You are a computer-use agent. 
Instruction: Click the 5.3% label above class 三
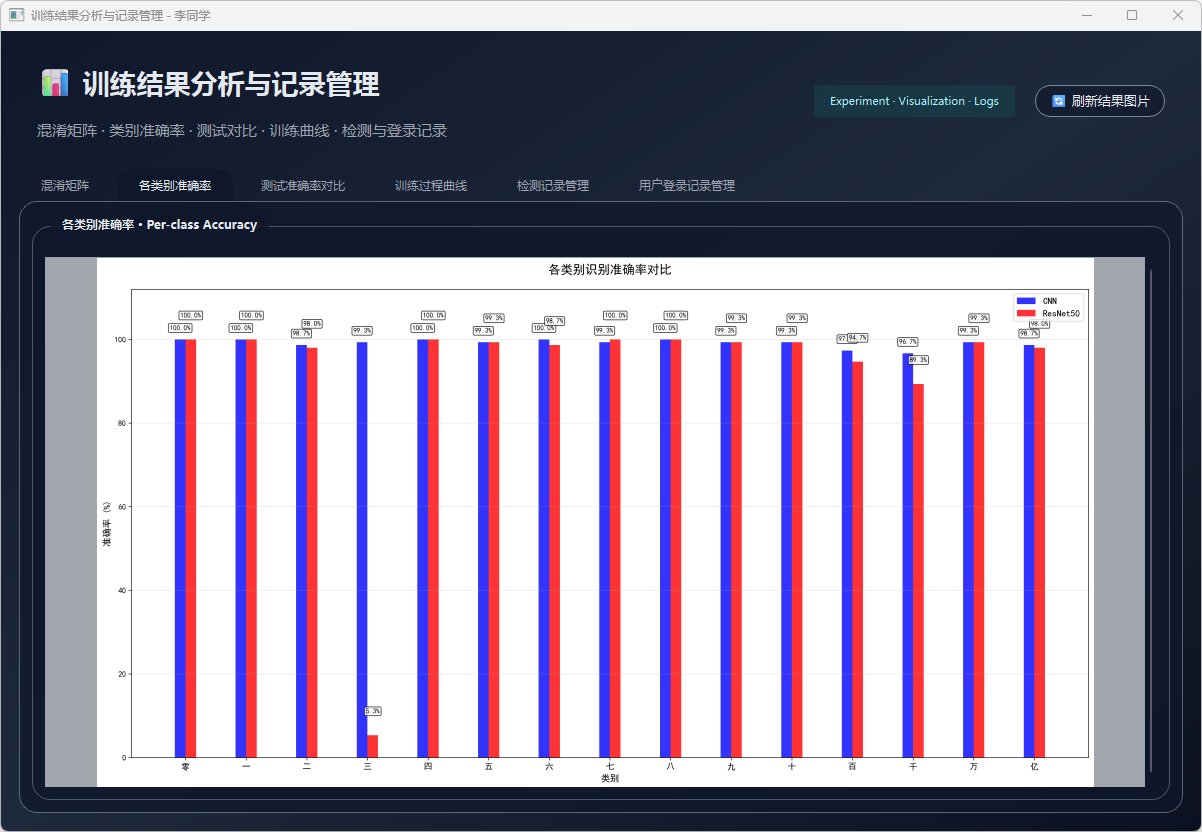tap(372, 711)
